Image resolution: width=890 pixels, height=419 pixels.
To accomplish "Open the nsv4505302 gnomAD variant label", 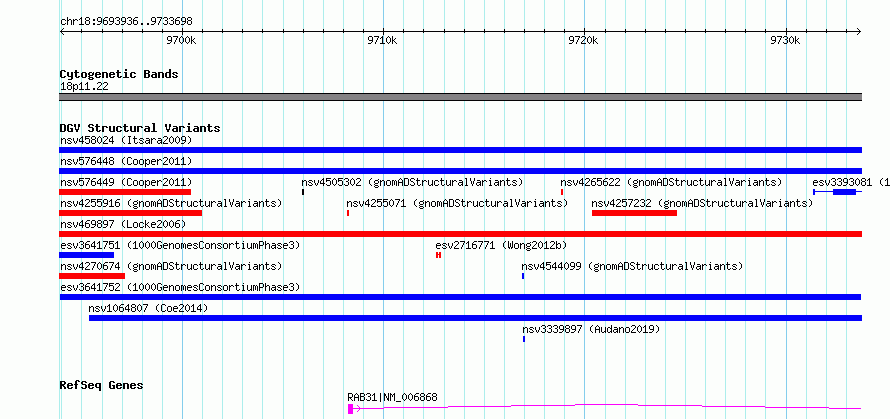I will coord(412,182).
